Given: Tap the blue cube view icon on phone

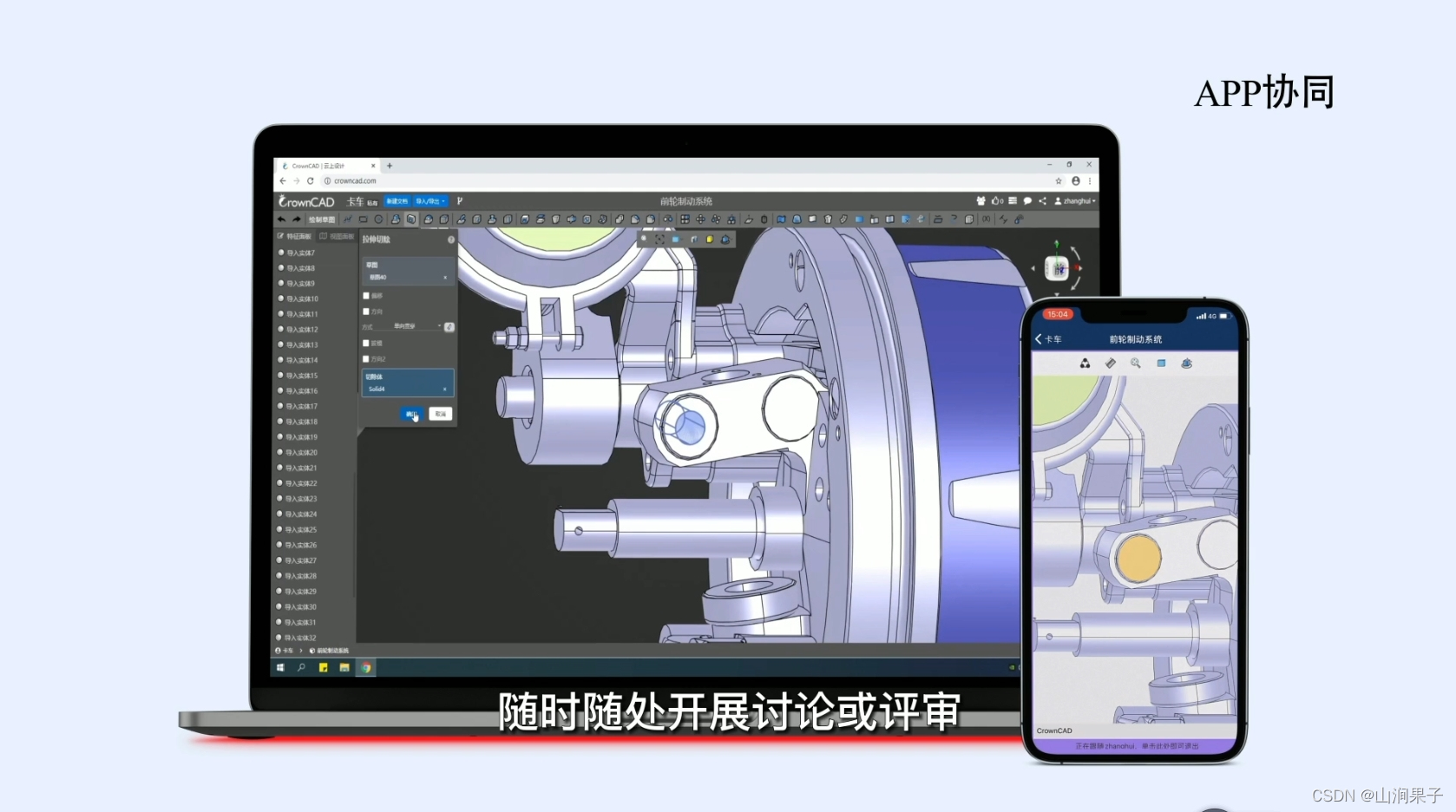Looking at the screenshot, I should coord(1161,363).
